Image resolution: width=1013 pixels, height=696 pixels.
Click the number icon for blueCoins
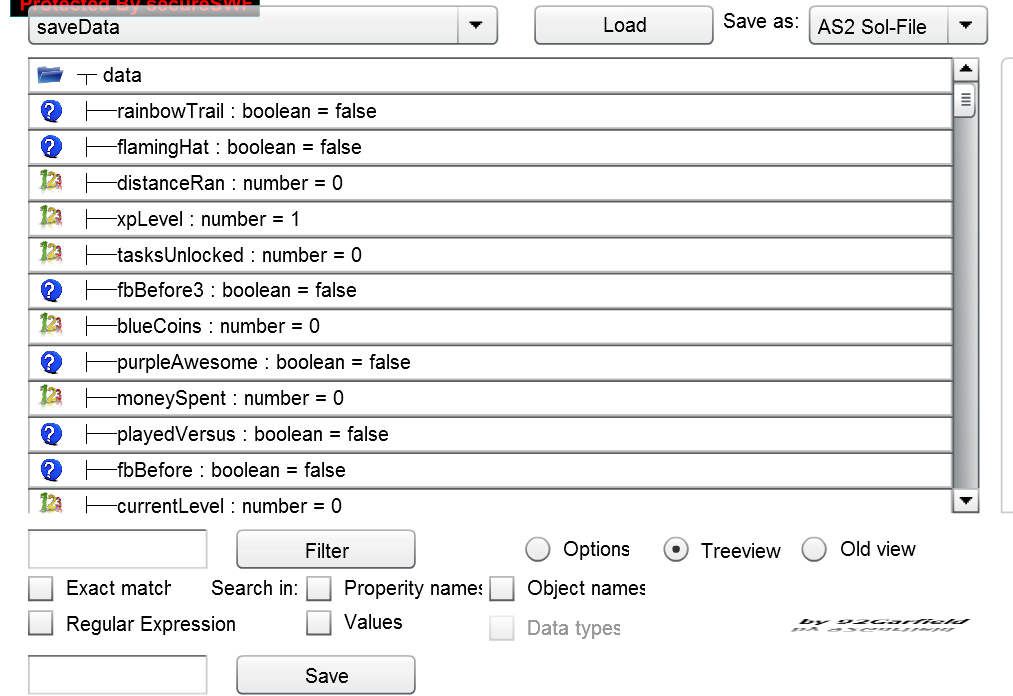(50, 324)
